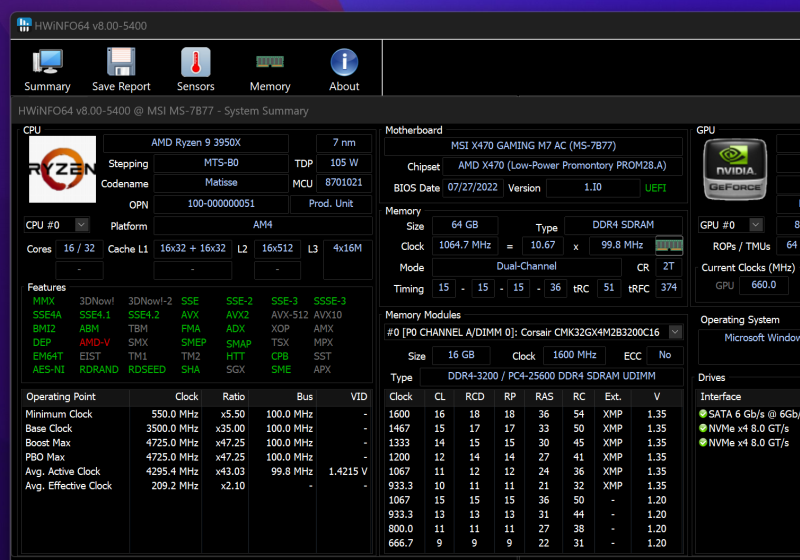Viewport: 800px width, 560px height.
Task: Select the AMD Ryzen 9 3950X name field
Action: pos(196,143)
